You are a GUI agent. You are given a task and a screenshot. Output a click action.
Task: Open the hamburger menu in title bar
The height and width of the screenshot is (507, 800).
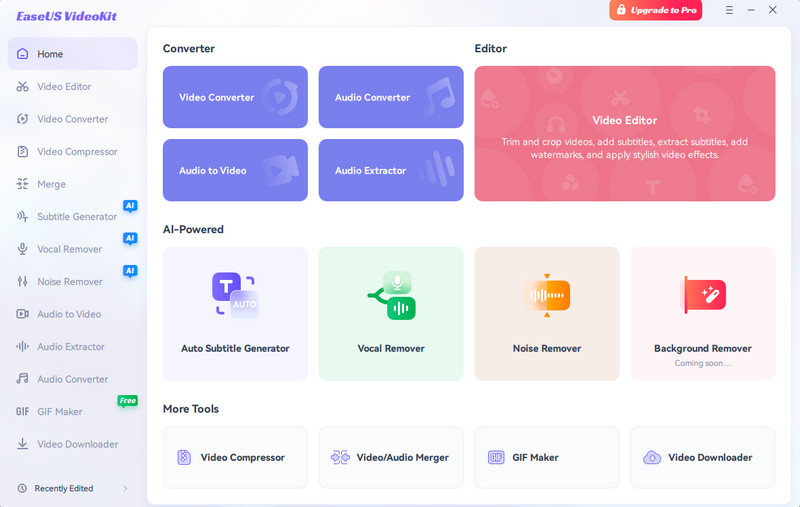729,10
